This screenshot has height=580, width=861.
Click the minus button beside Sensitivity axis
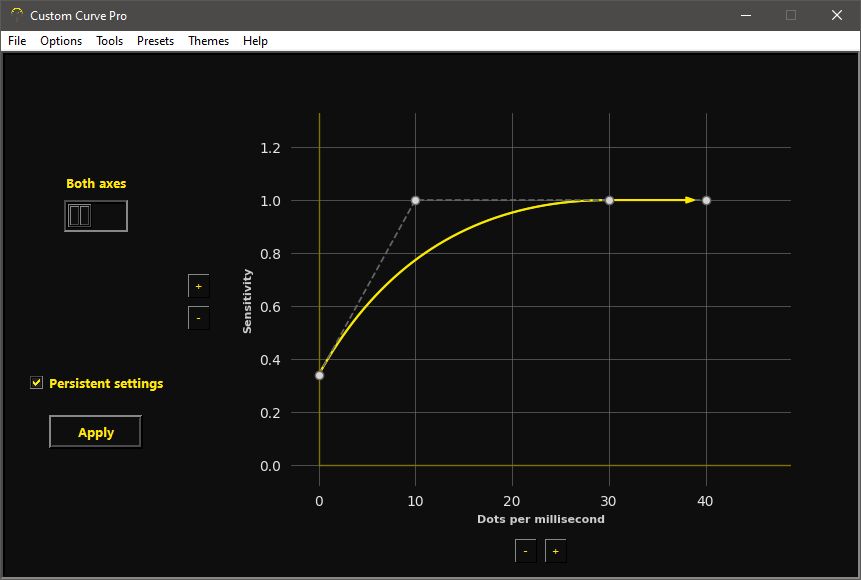click(x=198, y=318)
